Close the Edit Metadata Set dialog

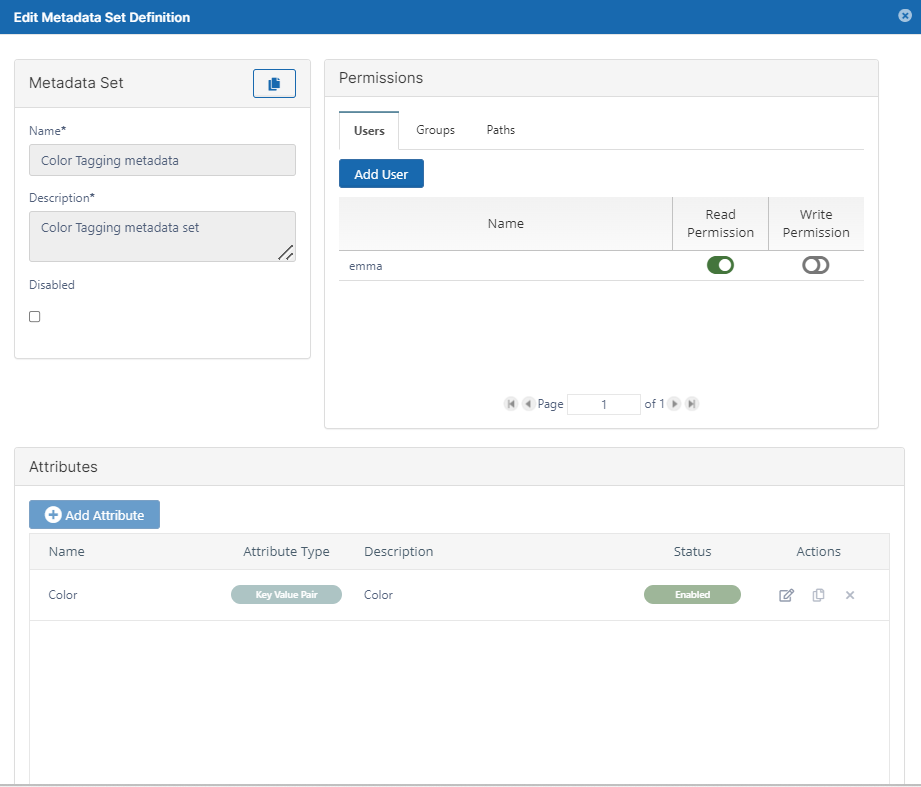905,16
